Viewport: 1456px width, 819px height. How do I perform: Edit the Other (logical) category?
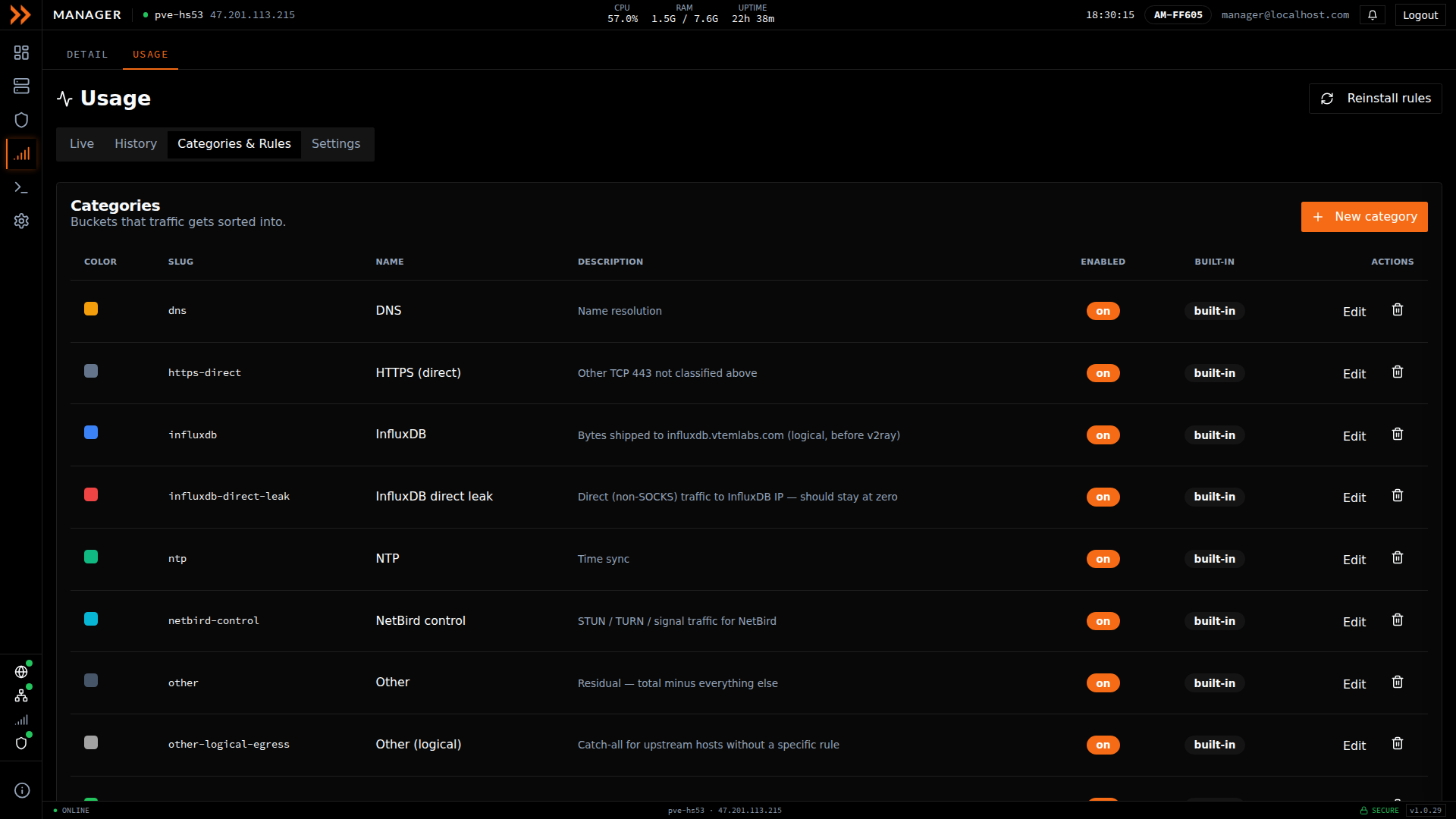pos(1354,745)
